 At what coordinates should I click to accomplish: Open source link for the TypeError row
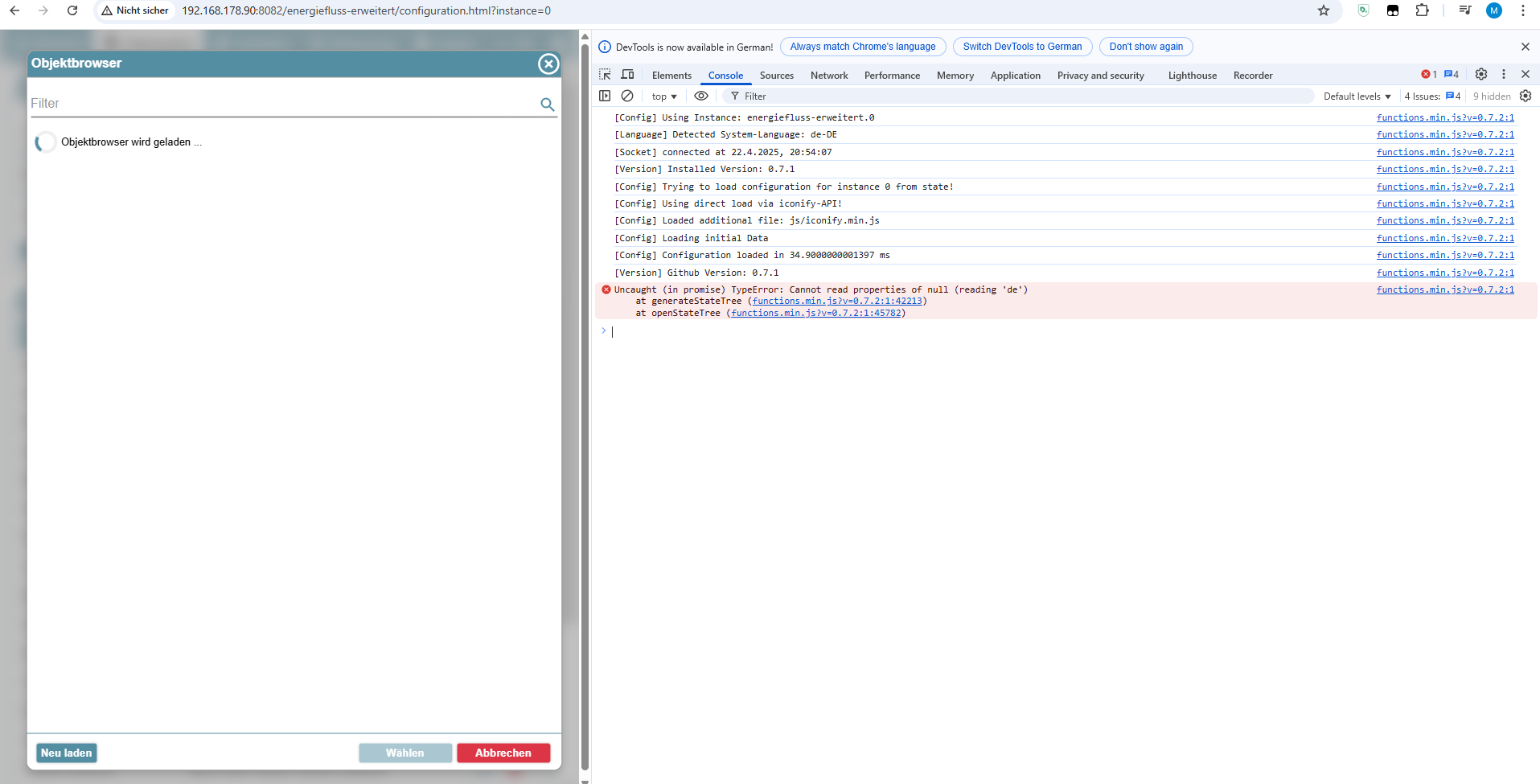click(1445, 290)
